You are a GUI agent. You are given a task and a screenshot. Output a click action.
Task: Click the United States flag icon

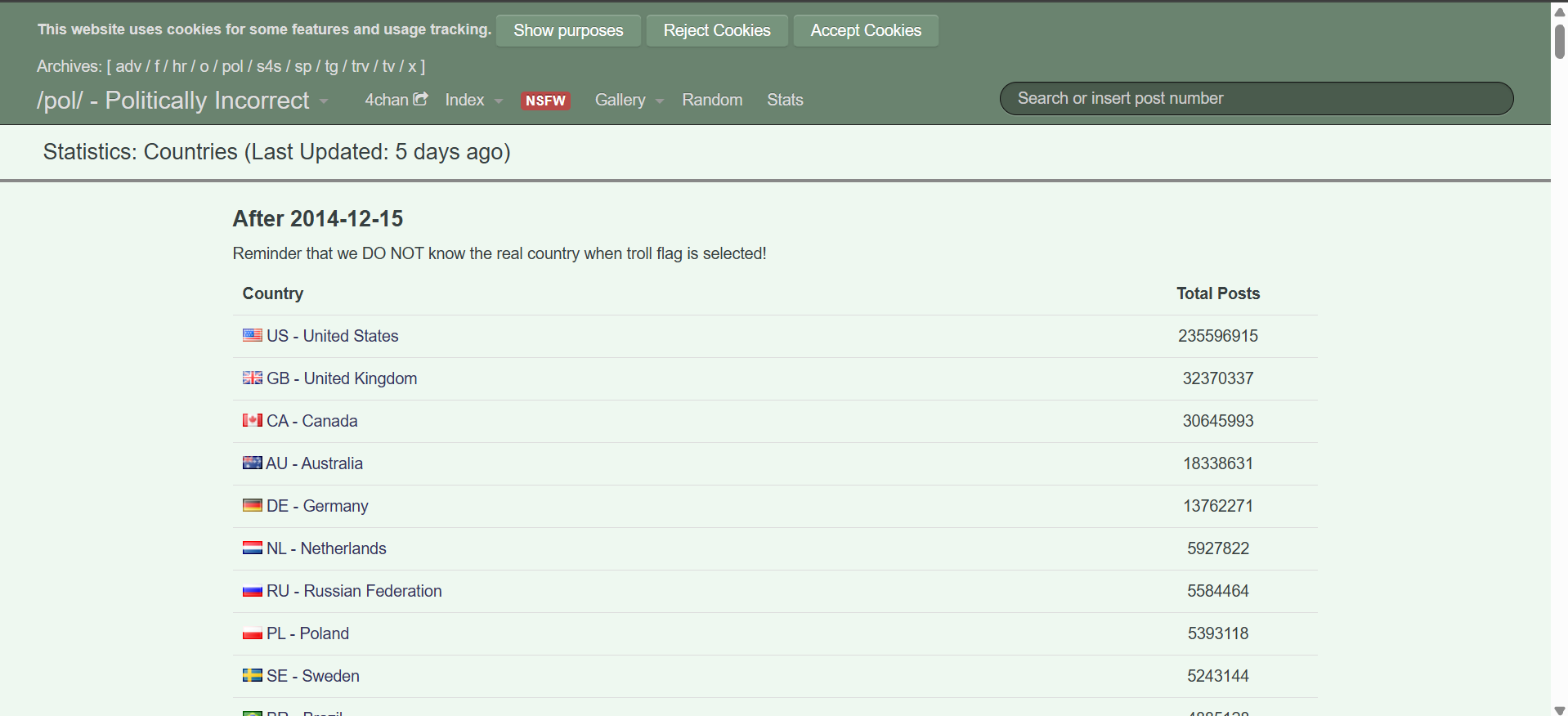pos(253,335)
